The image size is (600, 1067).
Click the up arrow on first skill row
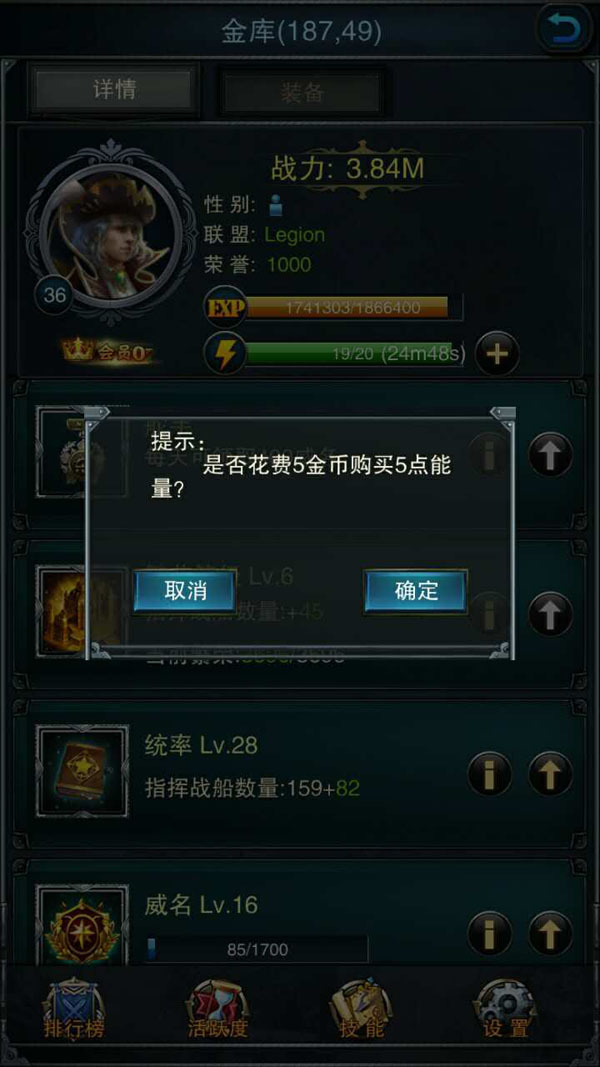[x=550, y=455]
